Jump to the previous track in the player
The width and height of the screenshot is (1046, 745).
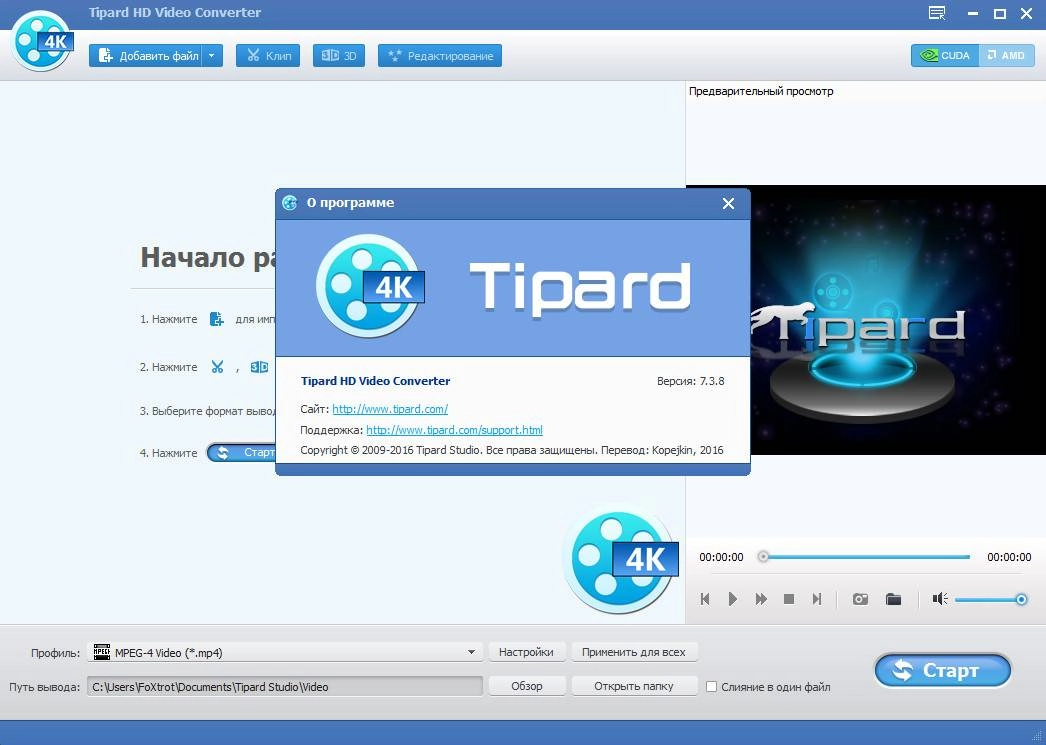point(705,599)
